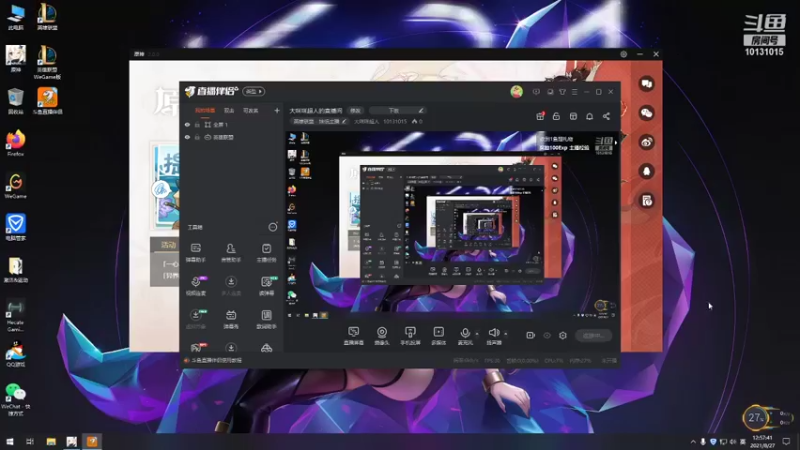This screenshot has height=450, width=800.
Task: Open the lyrics assistant tool in toolbox
Action: coord(266,319)
